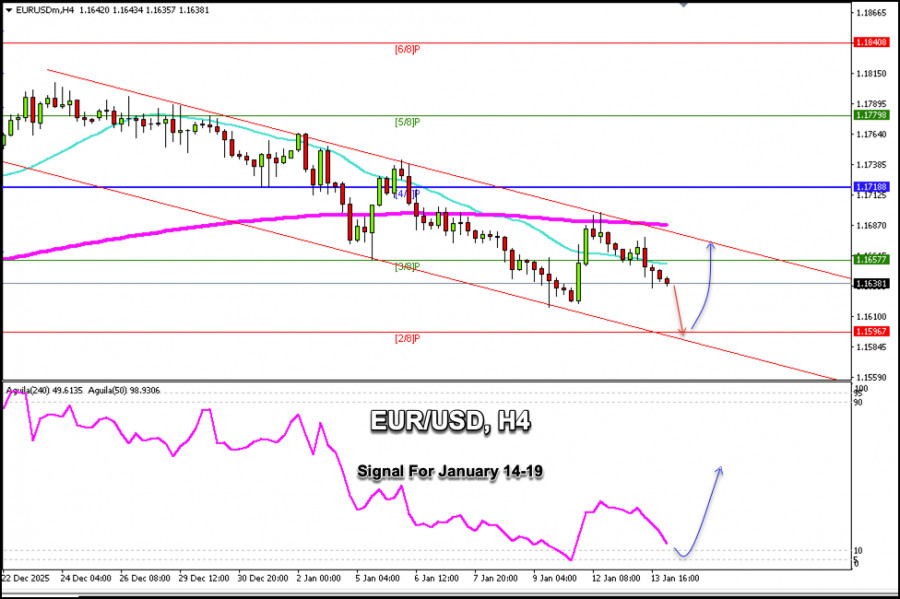Click the 13 Jan 16:00 time marker
This screenshot has width=900, height=599.
click(675, 578)
